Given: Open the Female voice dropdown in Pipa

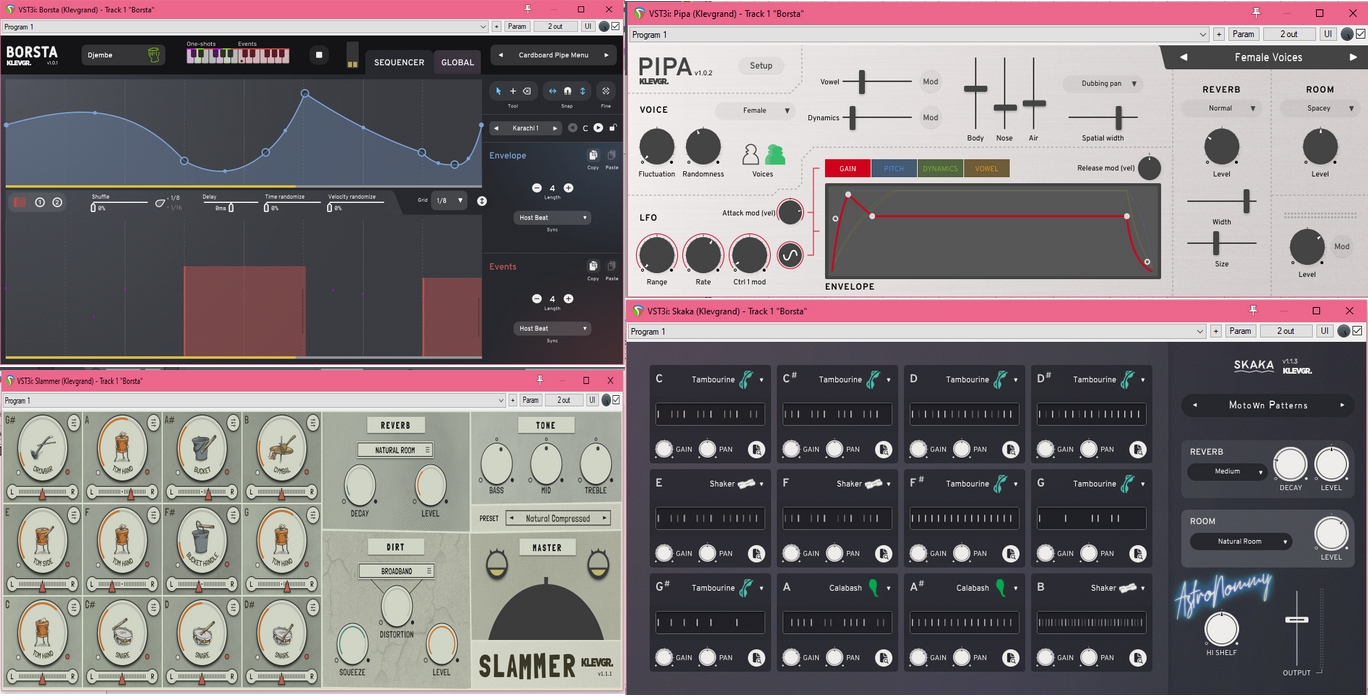Looking at the screenshot, I should [755, 111].
